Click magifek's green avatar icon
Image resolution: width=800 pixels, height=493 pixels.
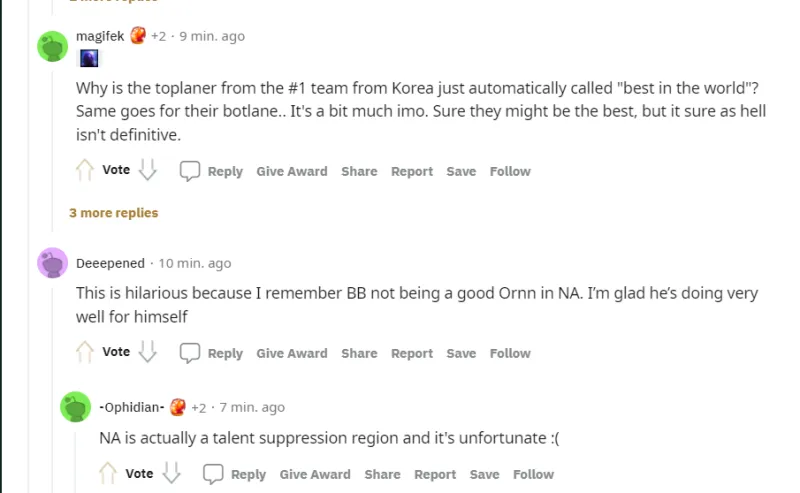[53, 46]
